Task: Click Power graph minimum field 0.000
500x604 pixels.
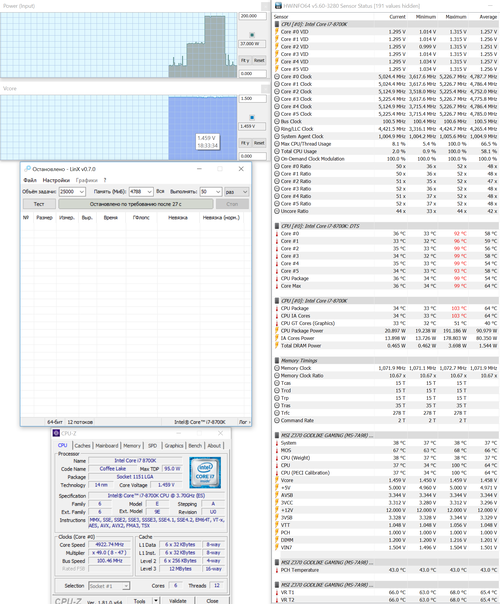Action: click(x=253, y=74)
